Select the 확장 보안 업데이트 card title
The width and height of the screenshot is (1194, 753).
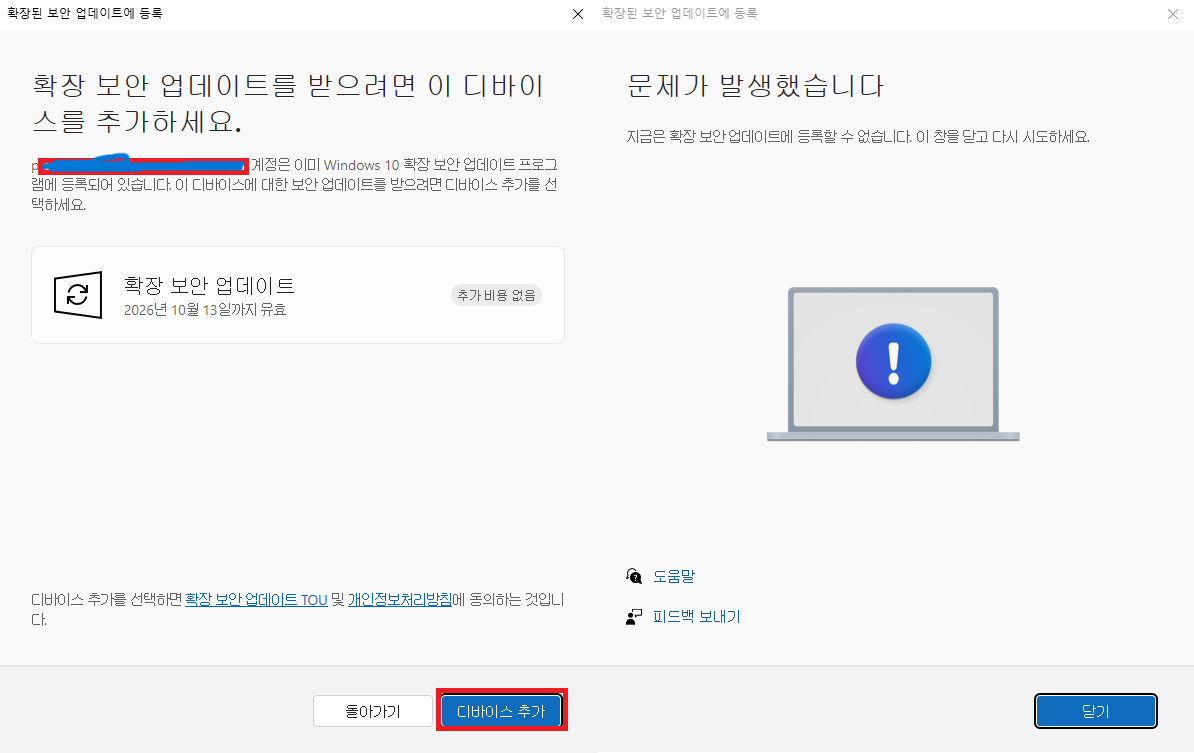tap(209, 286)
